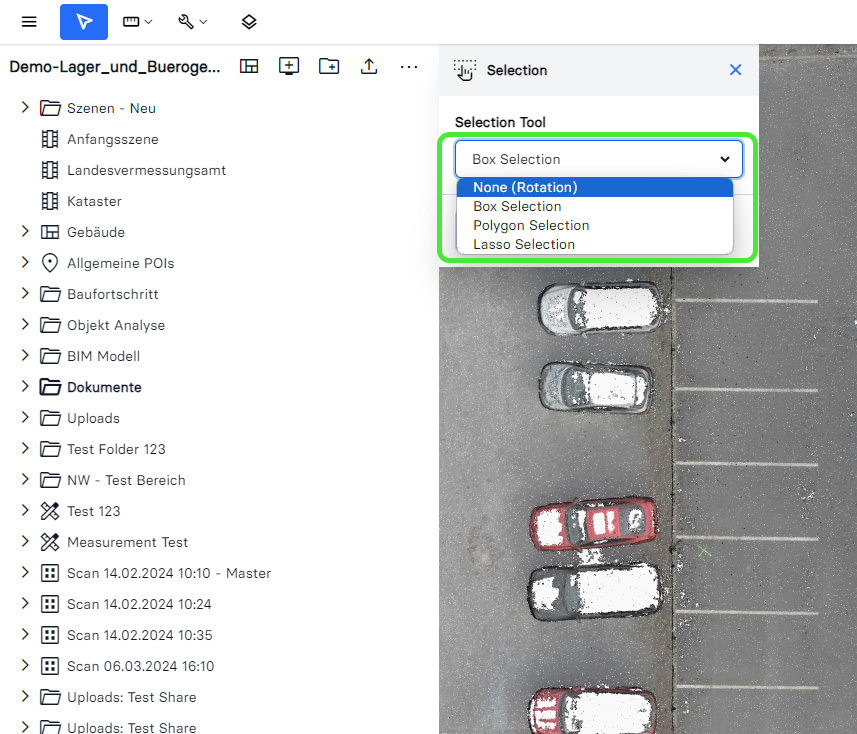Open the hamburger main menu
The image size is (857, 734).
29,22
